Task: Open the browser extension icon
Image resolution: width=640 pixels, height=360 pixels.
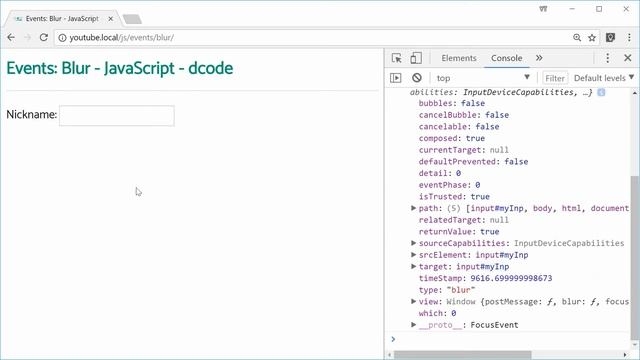Action: click(611, 38)
